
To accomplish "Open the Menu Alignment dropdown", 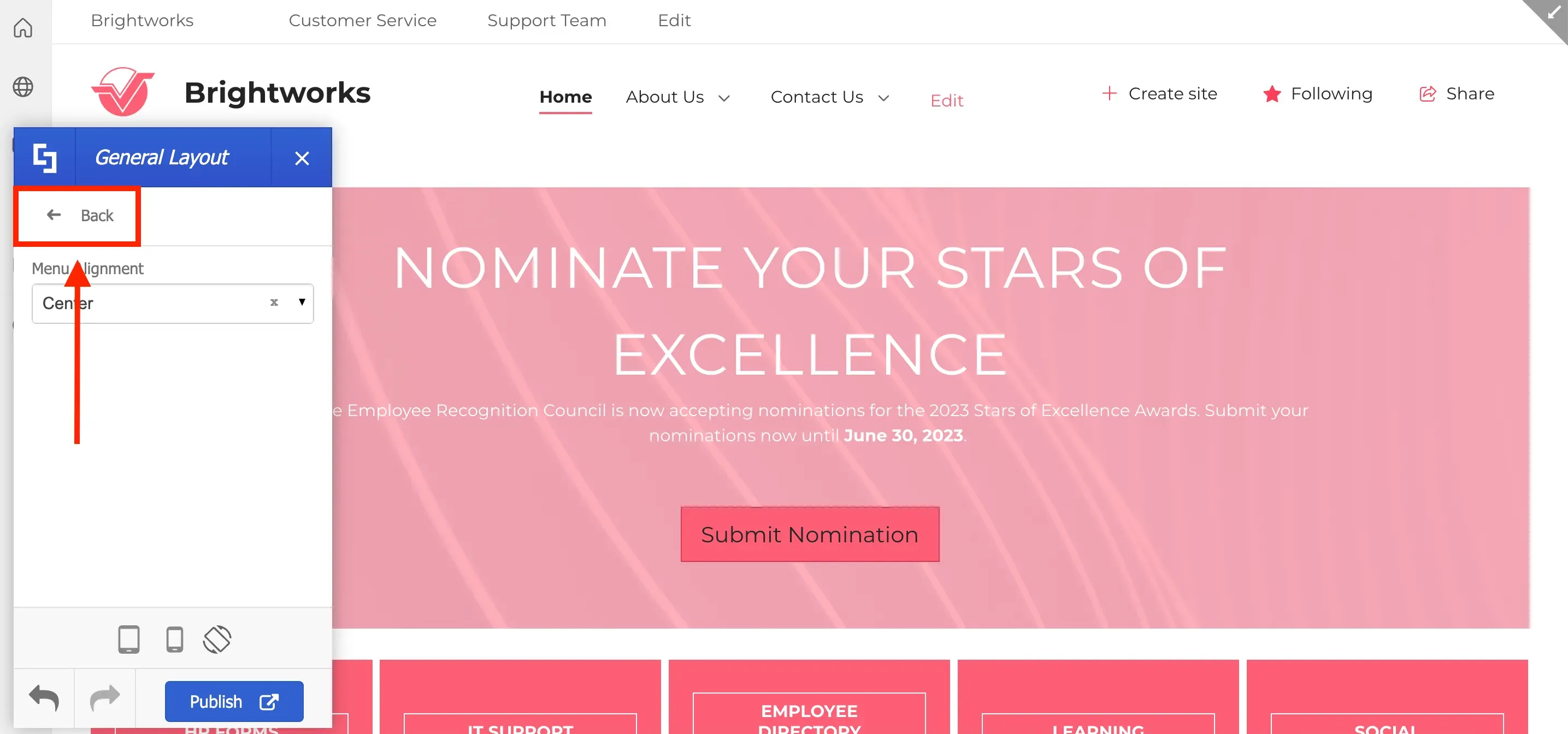I will coord(173,303).
